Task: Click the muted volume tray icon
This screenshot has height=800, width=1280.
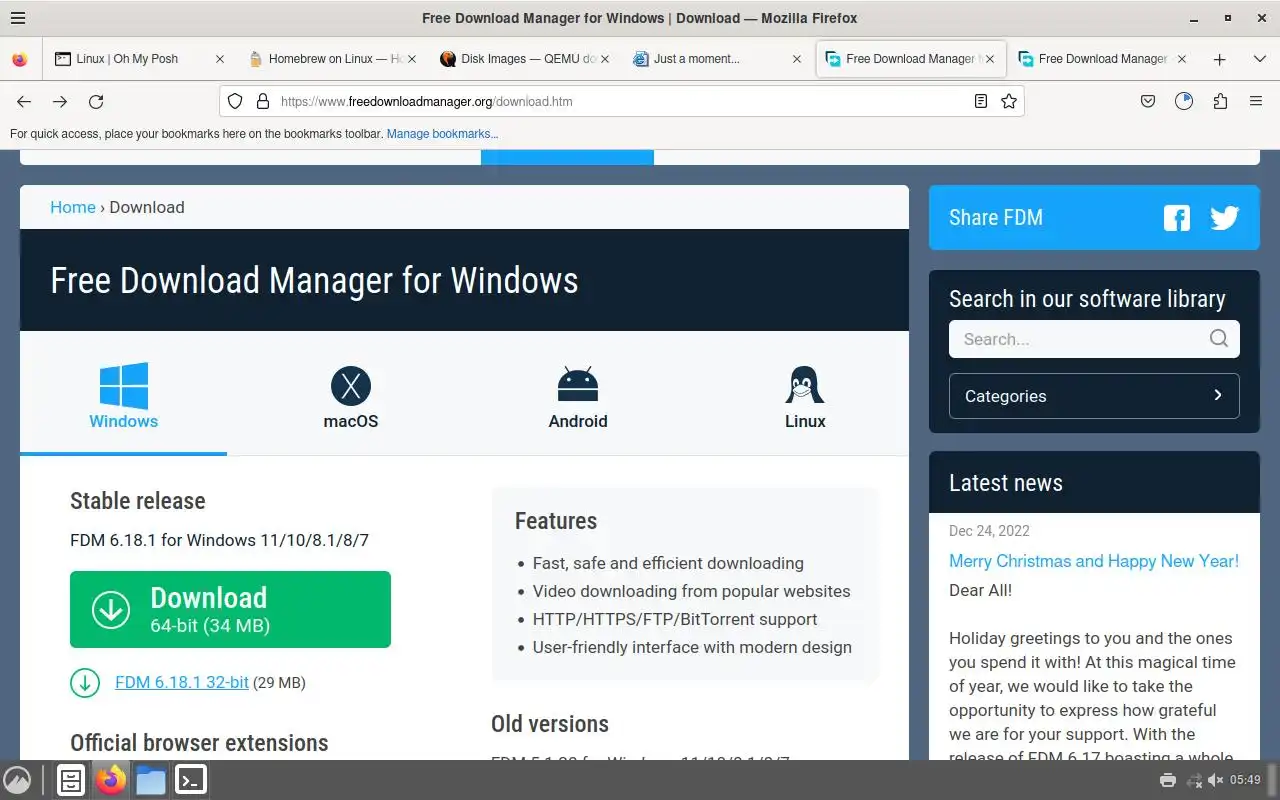Action: coord(1216,780)
